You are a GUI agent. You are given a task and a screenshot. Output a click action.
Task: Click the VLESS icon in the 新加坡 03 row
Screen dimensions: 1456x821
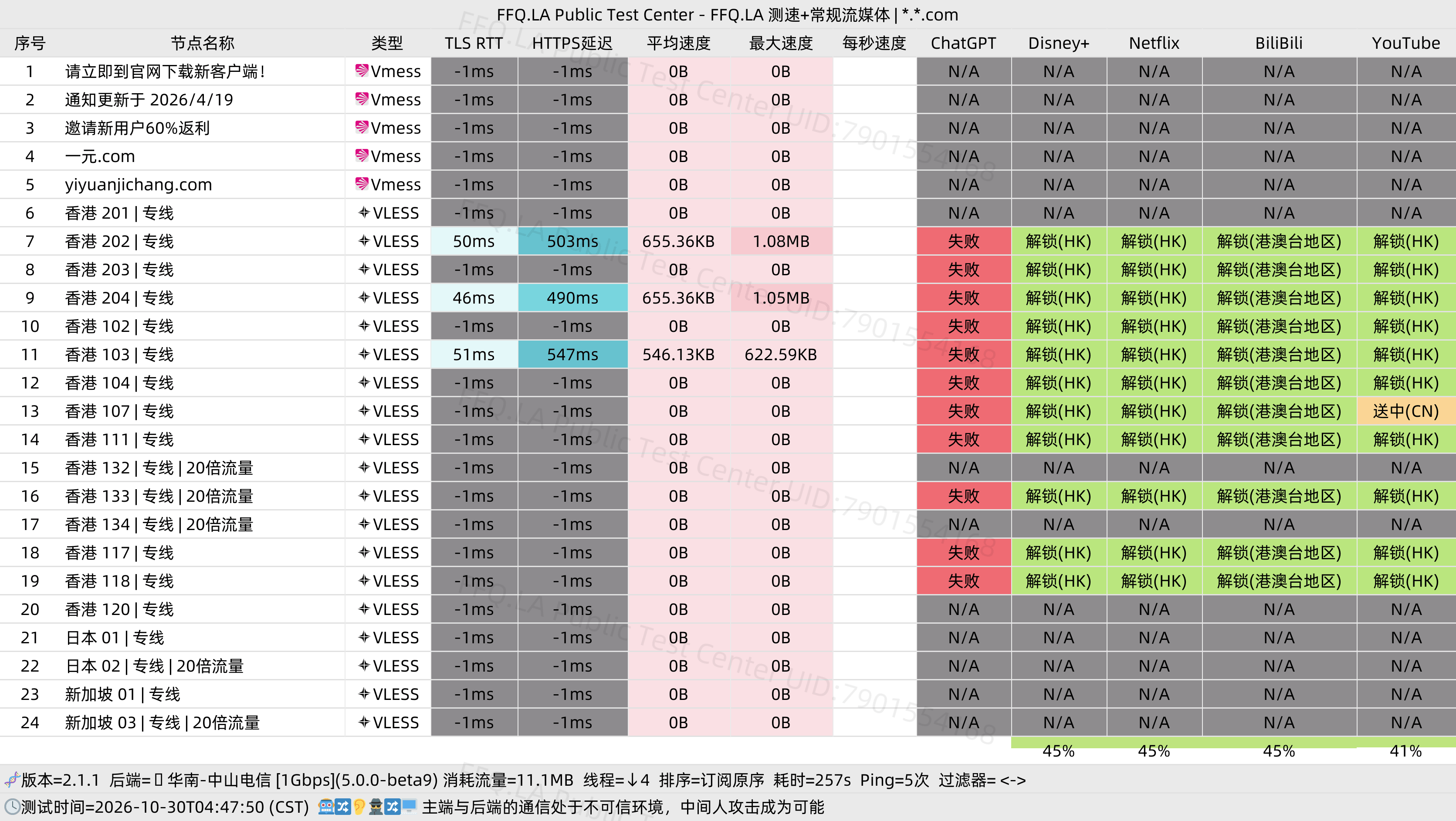(x=365, y=722)
